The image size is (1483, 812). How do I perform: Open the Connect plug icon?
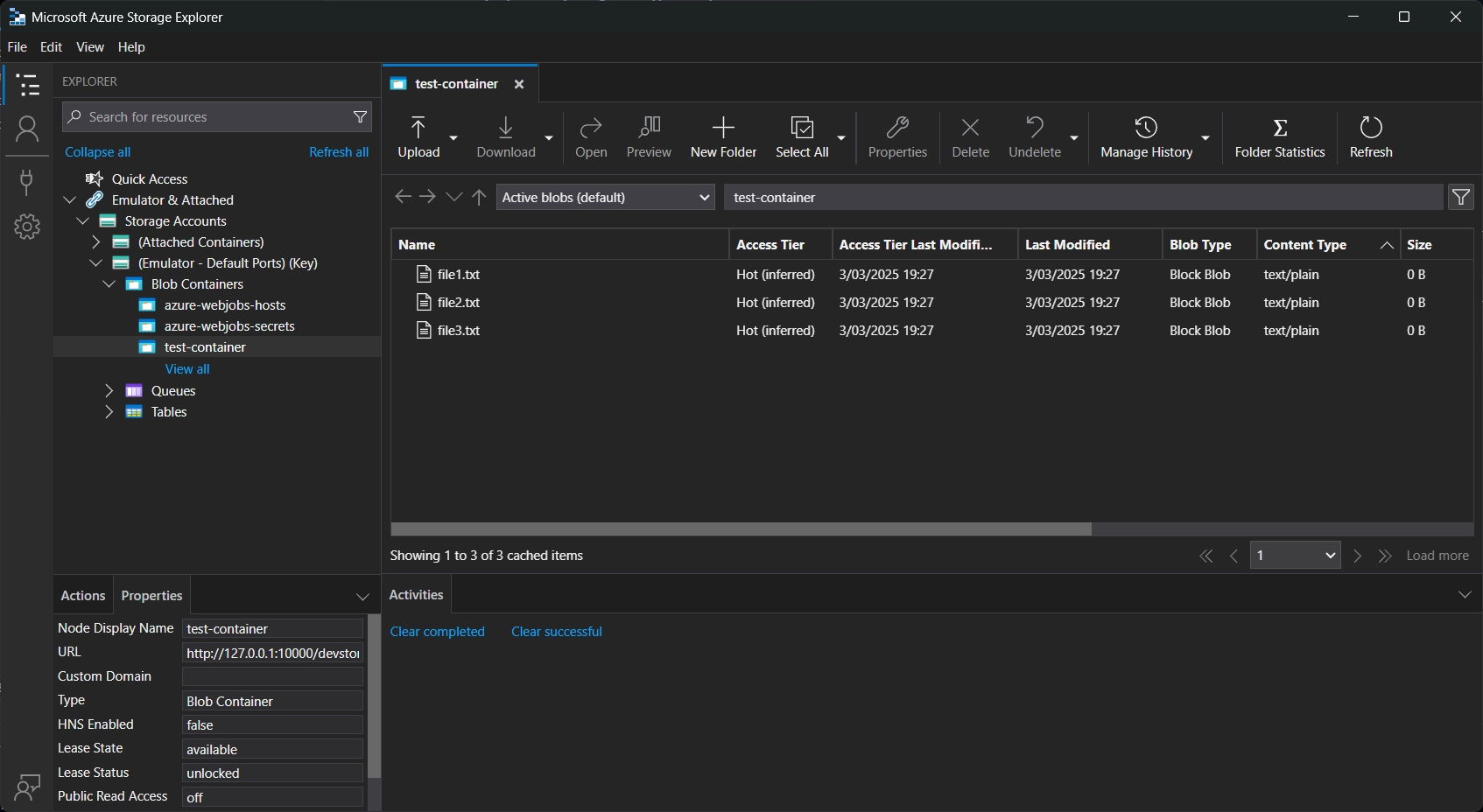tap(27, 182)
